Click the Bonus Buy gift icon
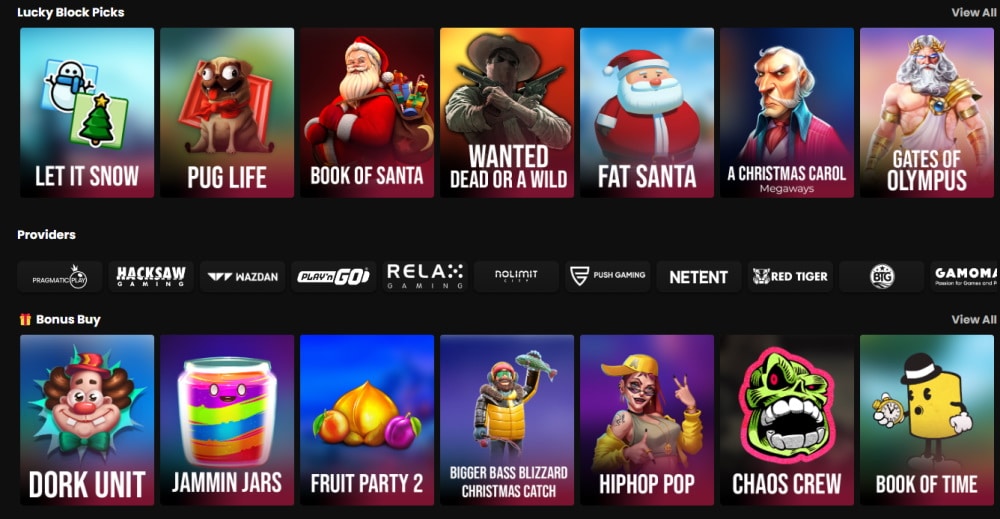This screenshot has width=1000, height=519. pyautogui.click(x=25, y=319)
